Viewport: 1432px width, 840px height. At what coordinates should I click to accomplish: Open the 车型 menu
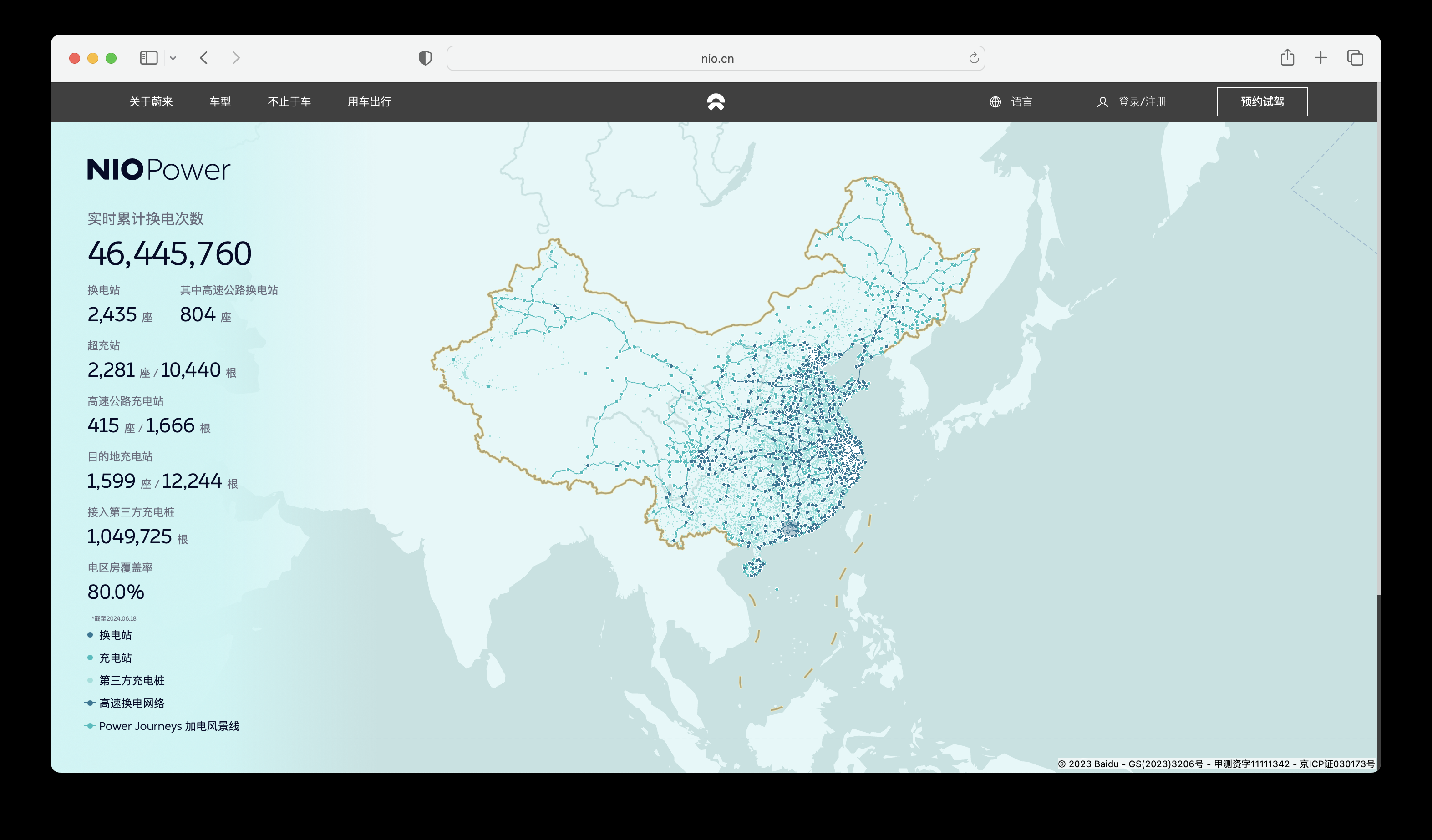tap(220, 101)
